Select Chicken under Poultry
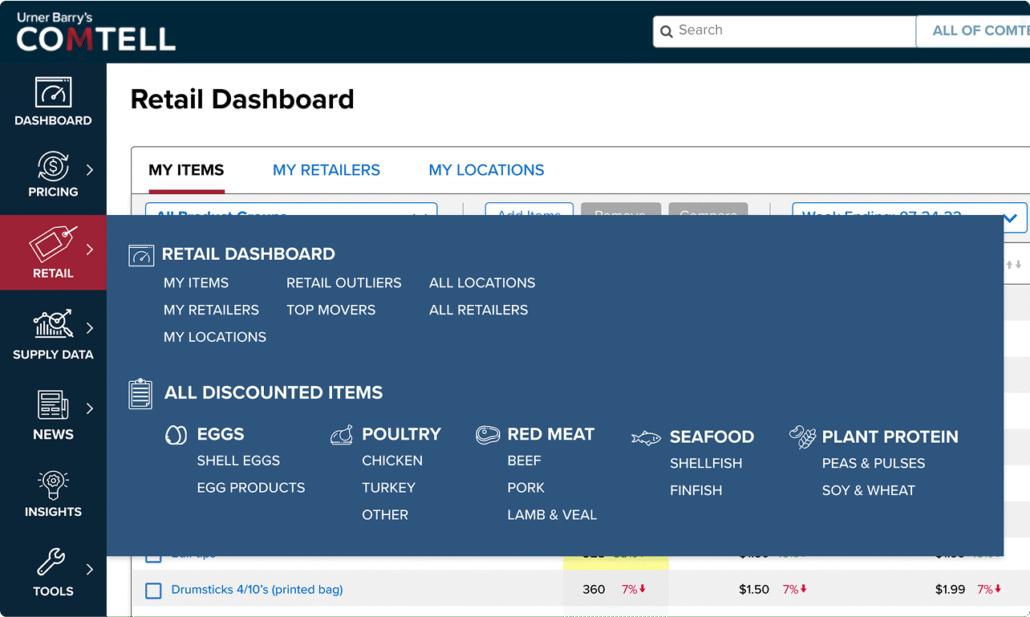This screenshot has height=617, width=1030. point(392,461)
